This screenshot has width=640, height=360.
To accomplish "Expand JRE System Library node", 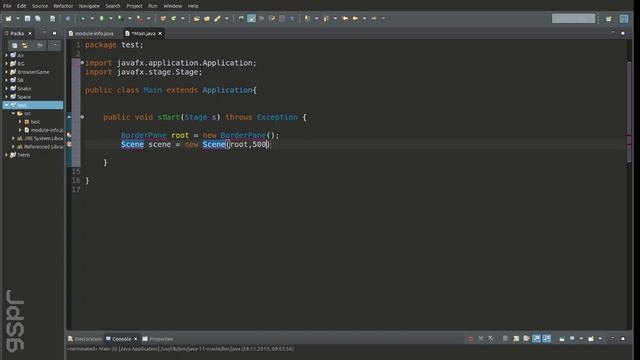I will 13,138.
